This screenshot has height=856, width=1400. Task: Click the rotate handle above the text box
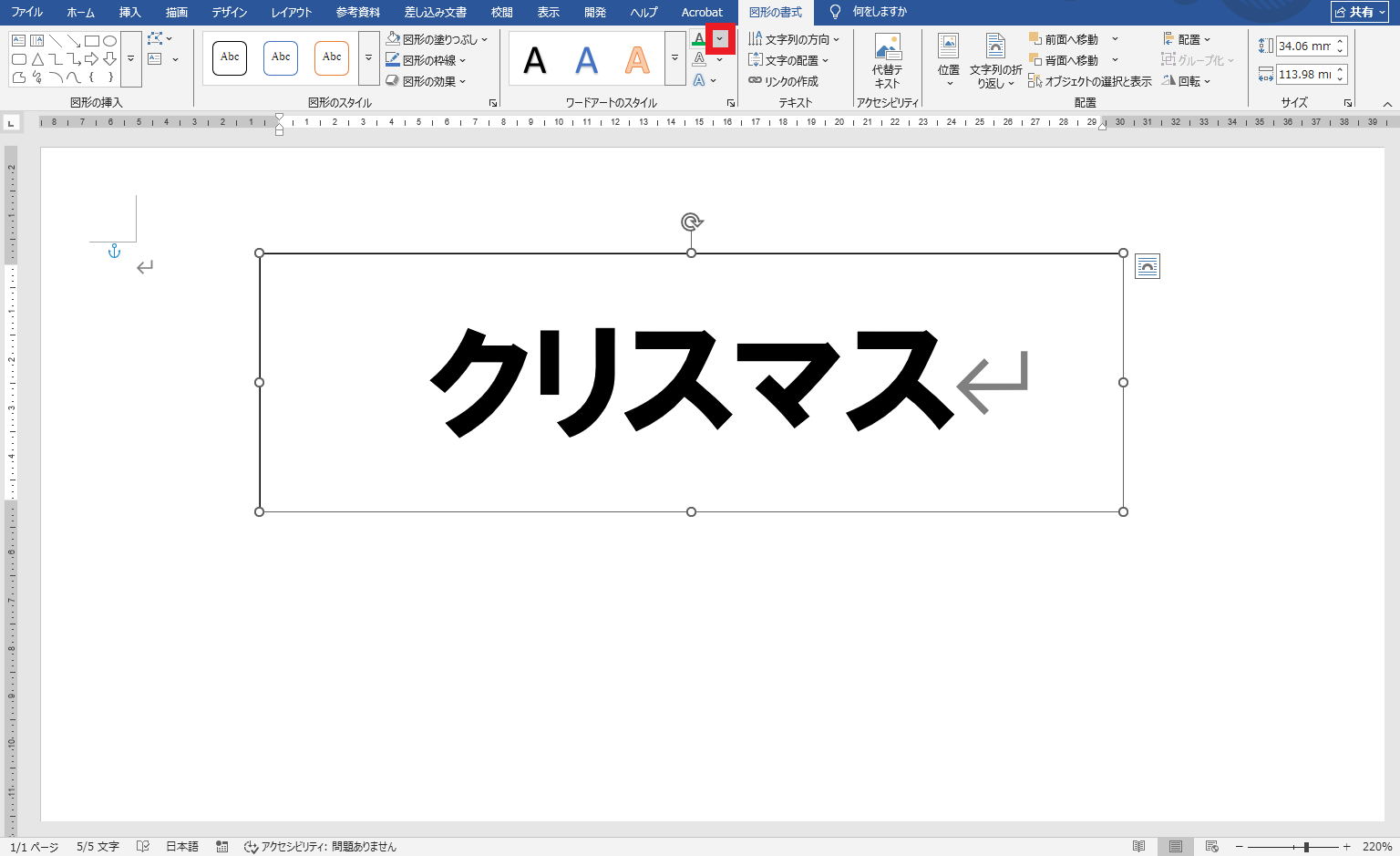click(692, 222)
